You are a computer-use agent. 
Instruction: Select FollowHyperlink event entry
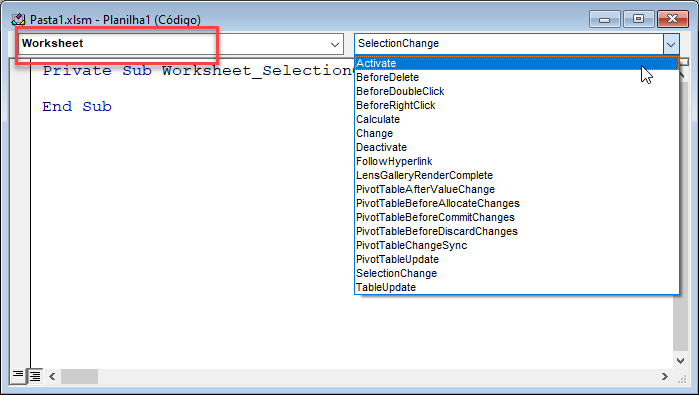[x=517, y=161]
